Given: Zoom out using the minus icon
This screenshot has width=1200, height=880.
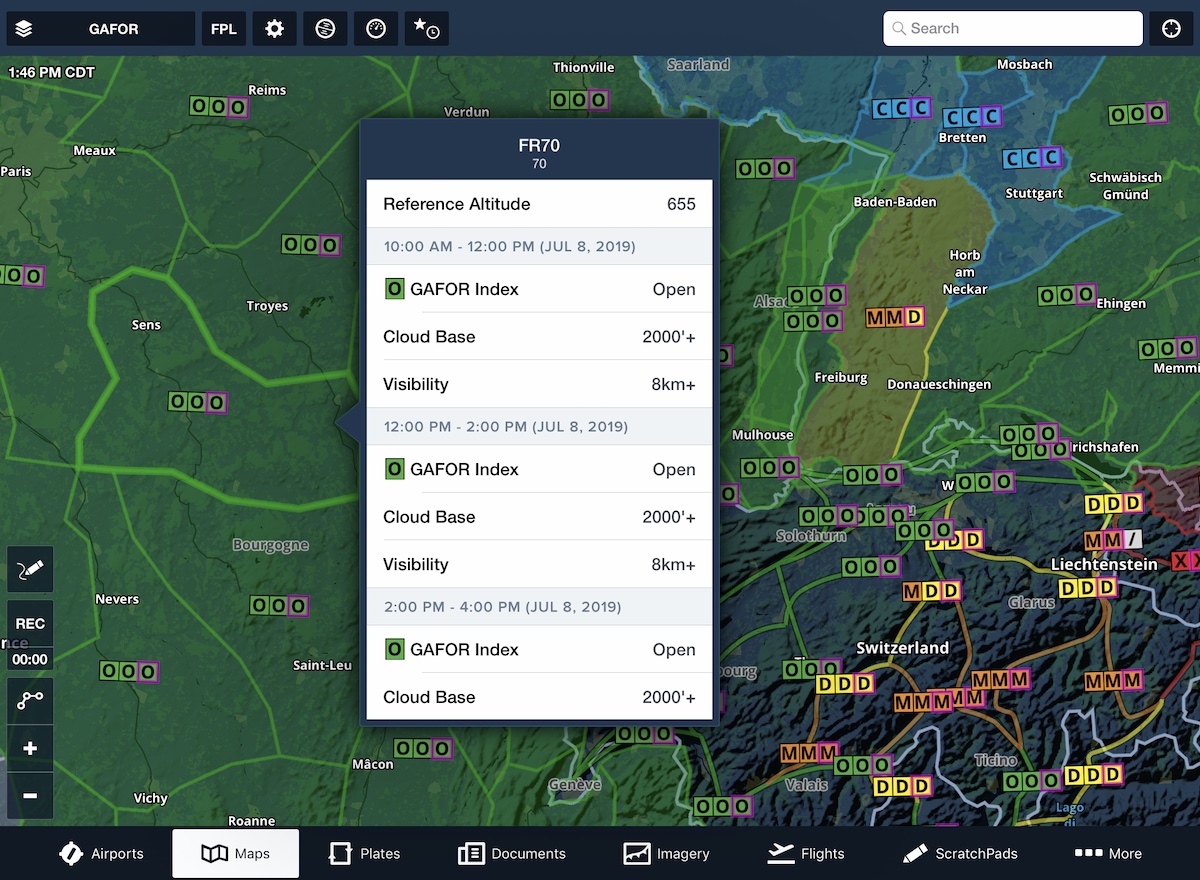Looking at the screenshot, I should pyautogui.click(x=30, y=795).
